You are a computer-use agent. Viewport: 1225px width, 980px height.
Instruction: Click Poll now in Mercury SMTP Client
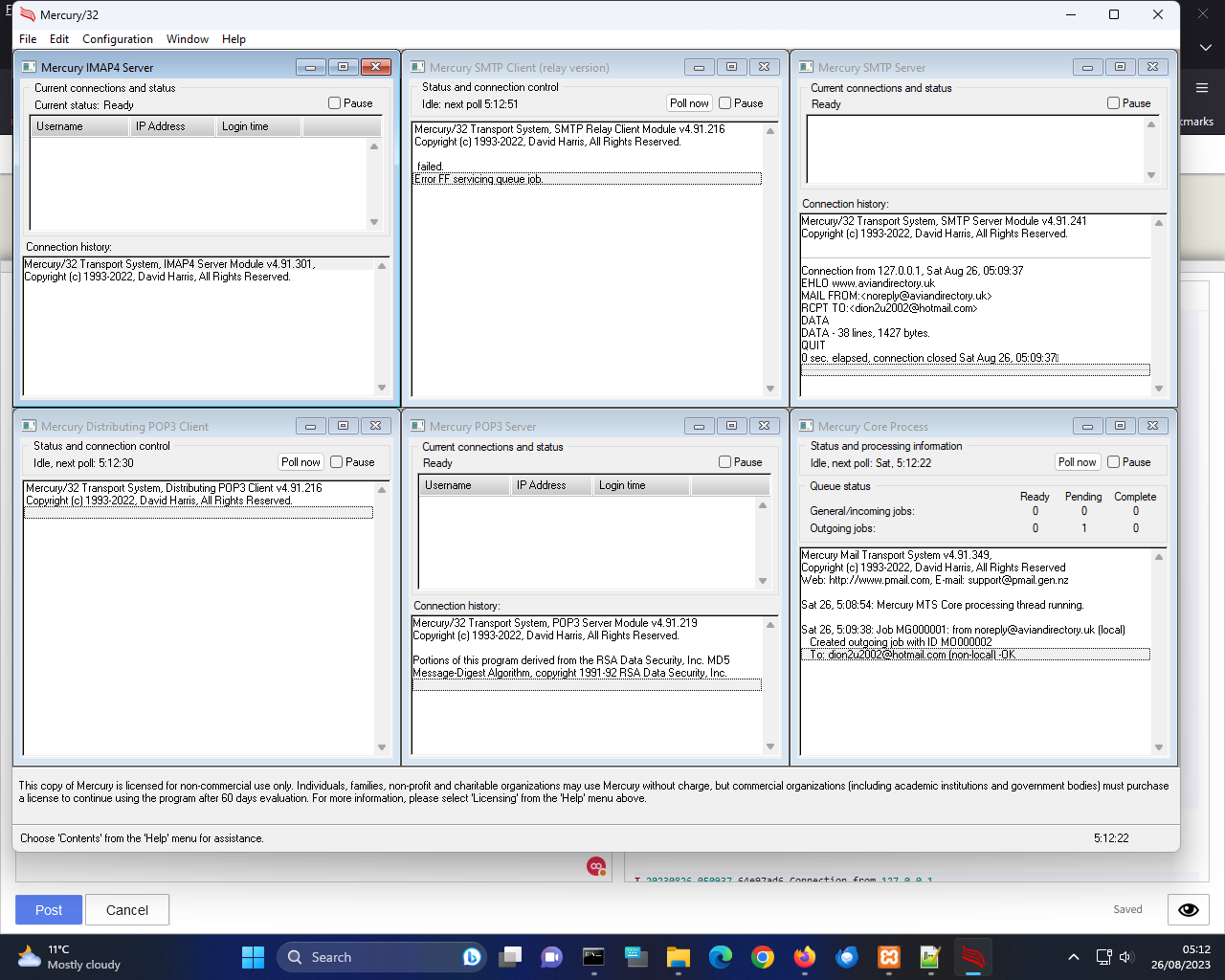tap(689, 103)
